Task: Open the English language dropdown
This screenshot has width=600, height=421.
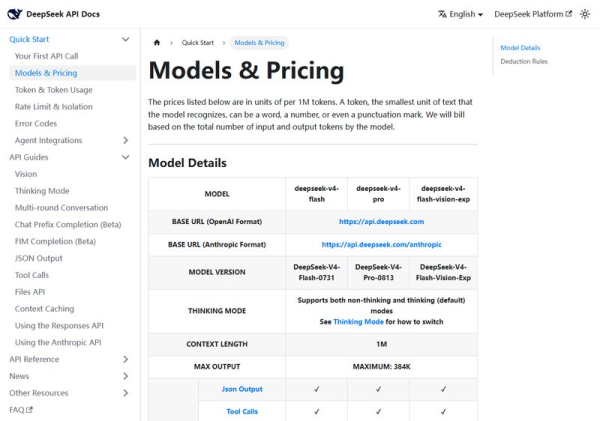Action: click(461, 14)
